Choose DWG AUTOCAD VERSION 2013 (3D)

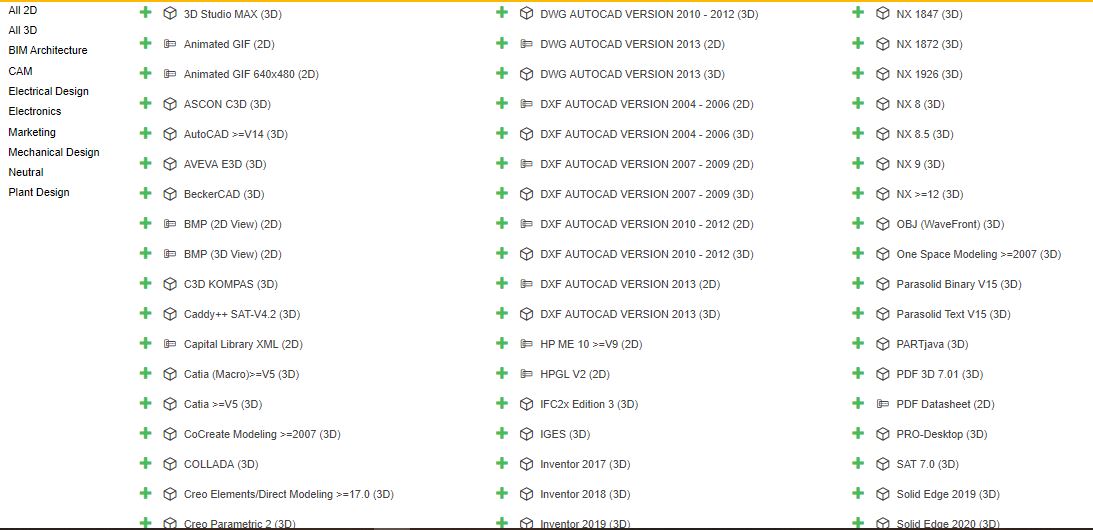tap(632, 74)
